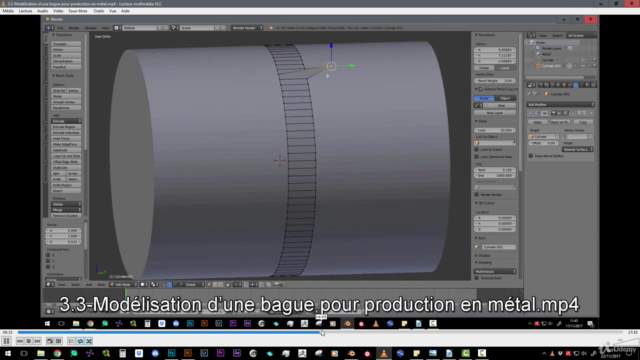Click the modifier Copy button
The height and width of the screenshot is (360, 640).
pos(583,122)
